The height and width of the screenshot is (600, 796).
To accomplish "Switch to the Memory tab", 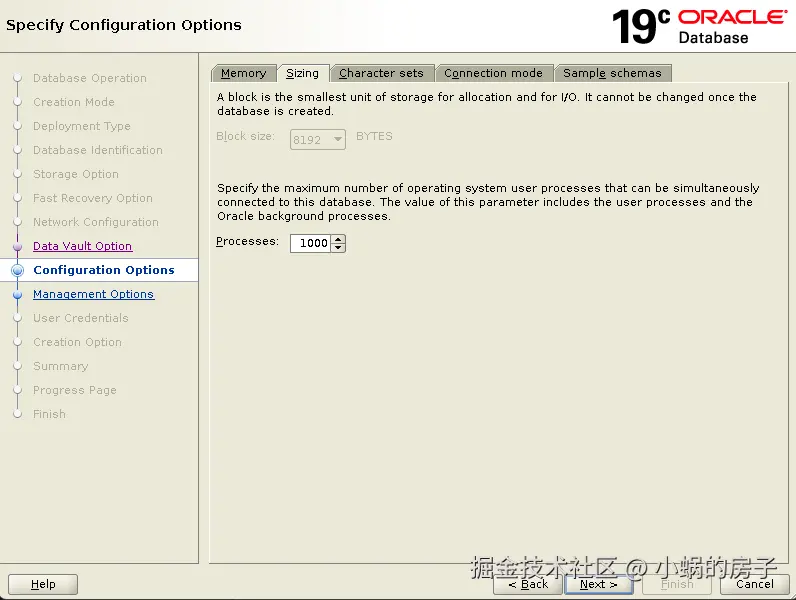I will (244, 73).
